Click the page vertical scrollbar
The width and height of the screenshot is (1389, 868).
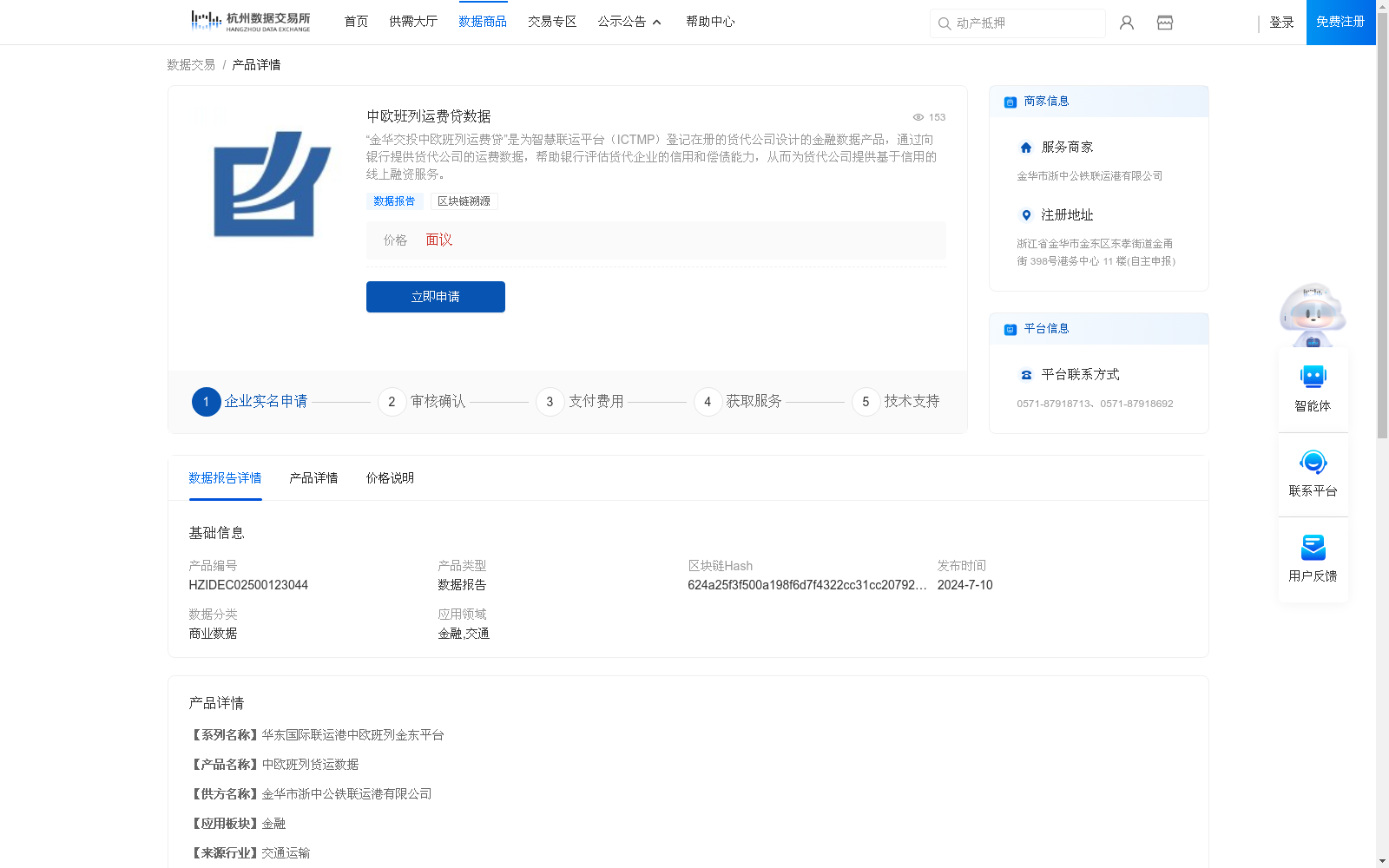[x=1382, y=226]
